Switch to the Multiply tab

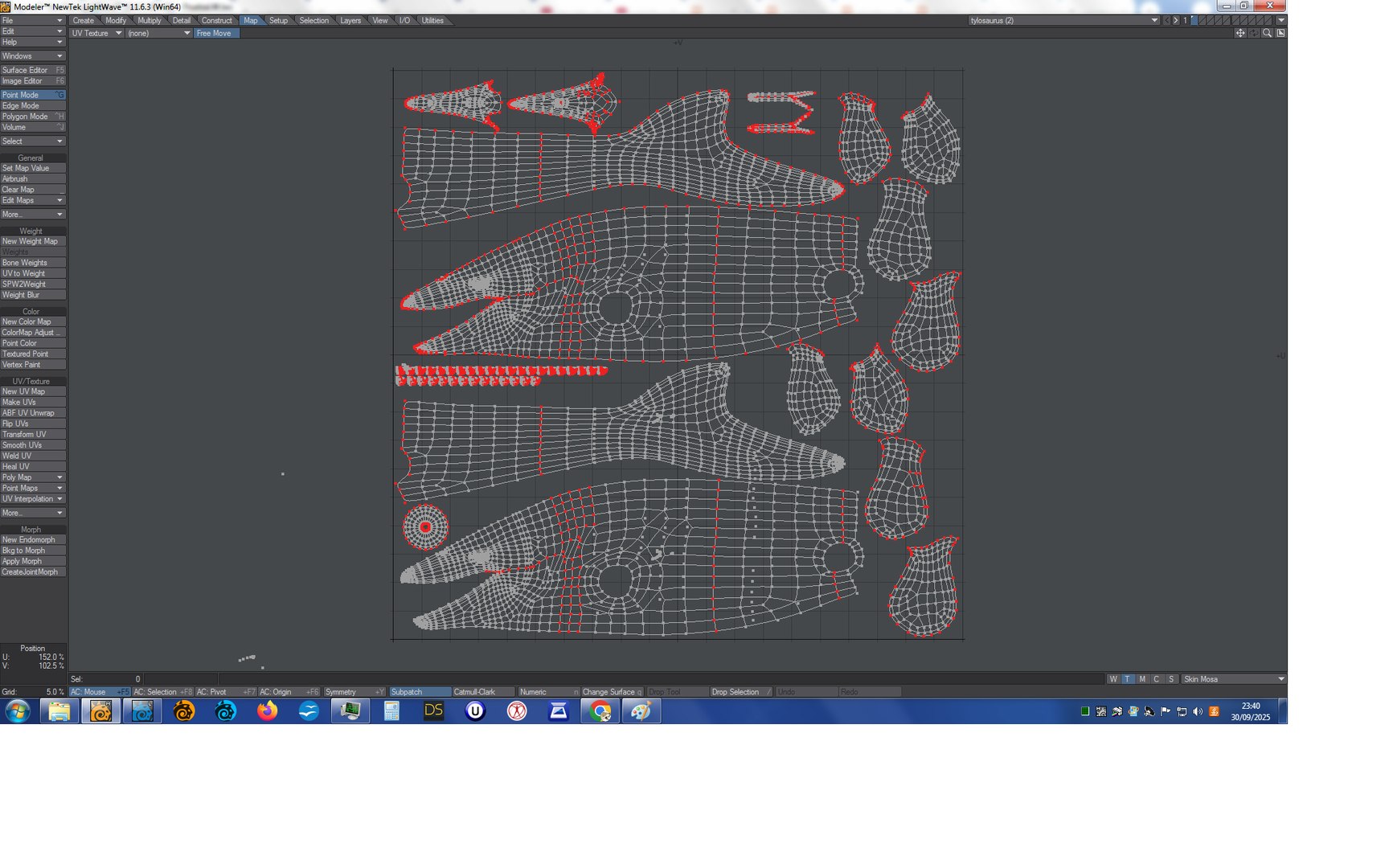pos(149,21)
